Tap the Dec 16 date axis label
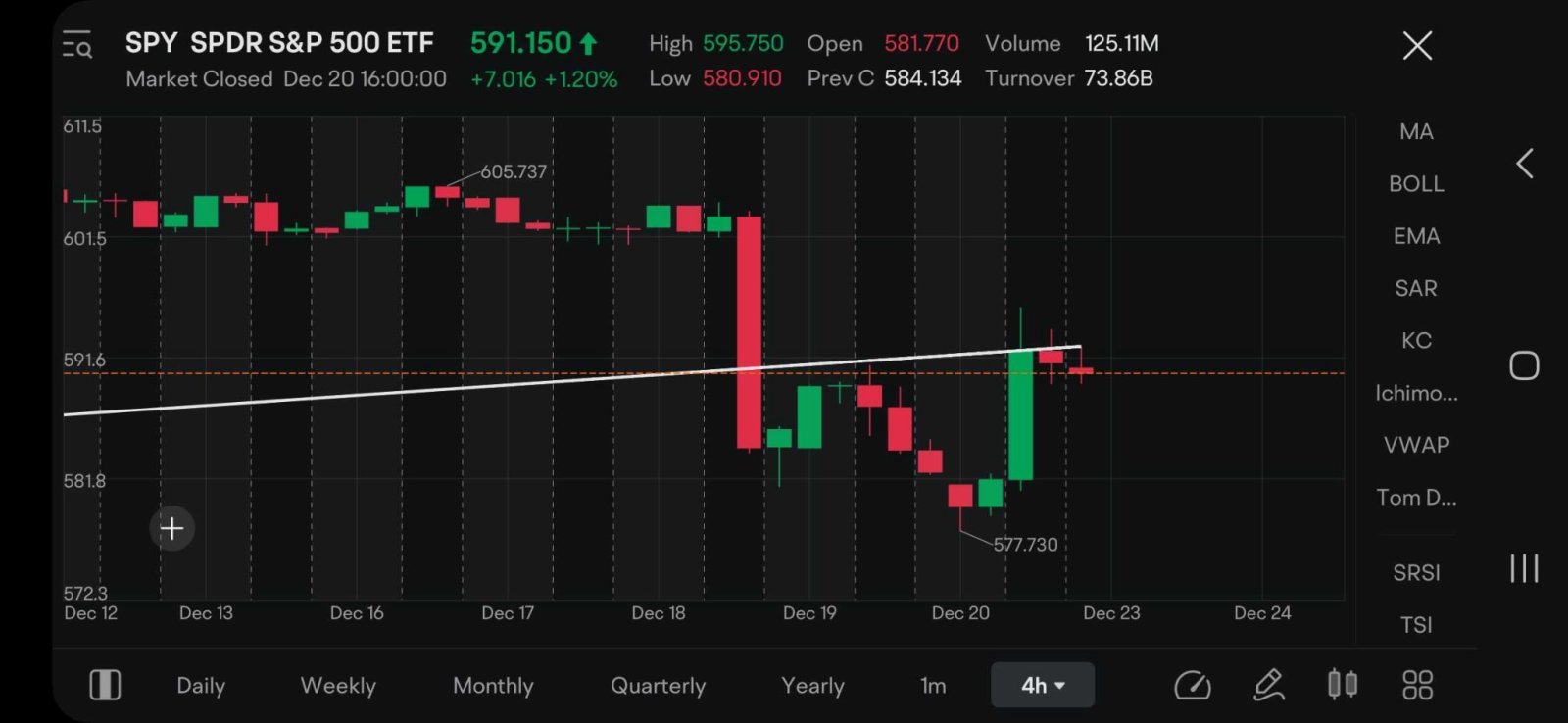 357,613
